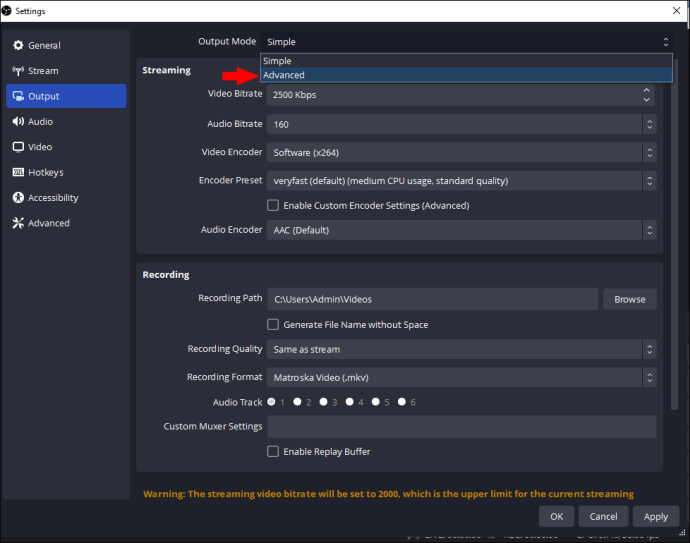Click the General gear icon

click(18, 45)
